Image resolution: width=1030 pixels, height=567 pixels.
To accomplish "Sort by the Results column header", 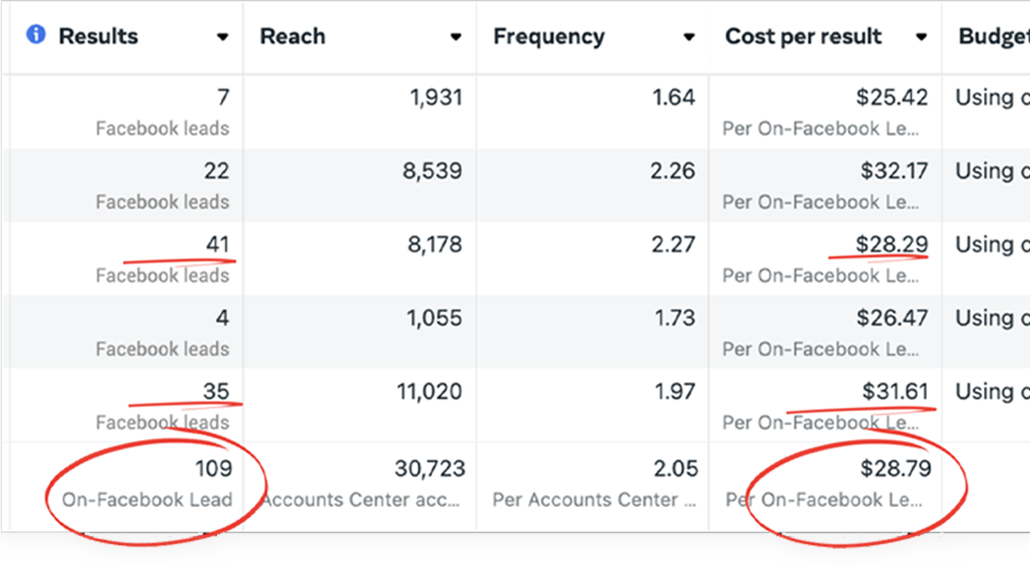I will pos(98,37).
